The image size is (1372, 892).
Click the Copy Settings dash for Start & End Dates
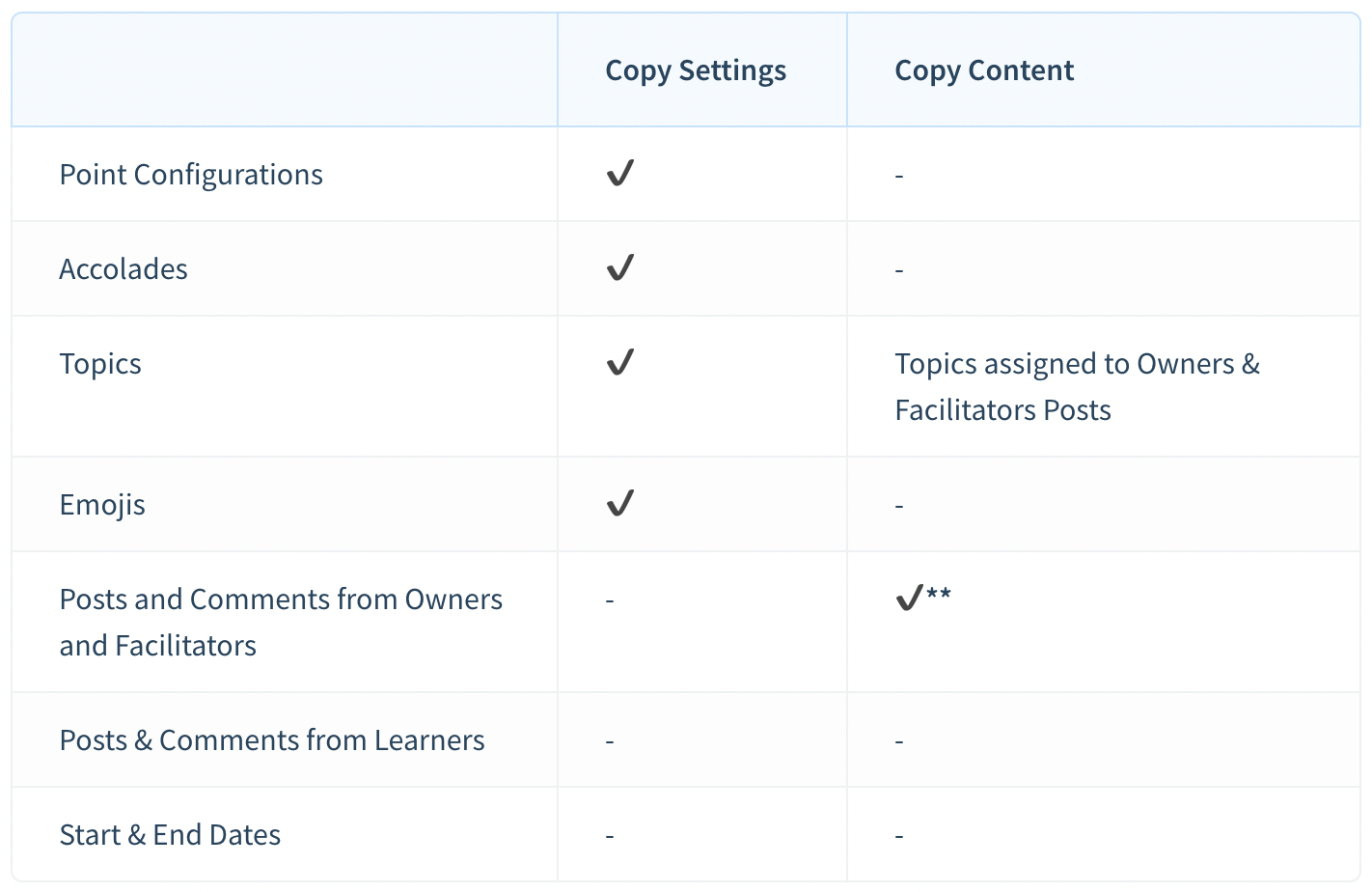(x=610, y=836)
